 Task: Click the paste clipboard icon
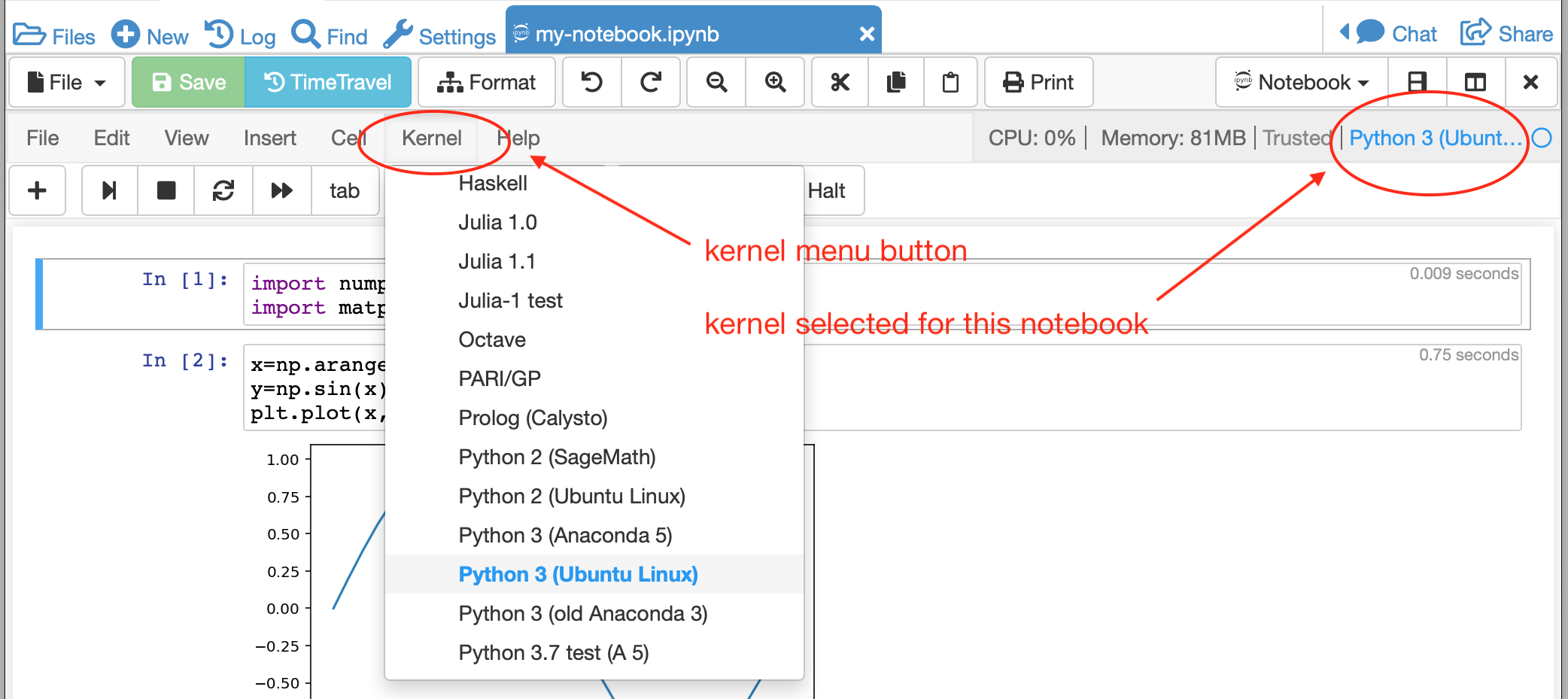pyautogui.click(x=950, y=82)
